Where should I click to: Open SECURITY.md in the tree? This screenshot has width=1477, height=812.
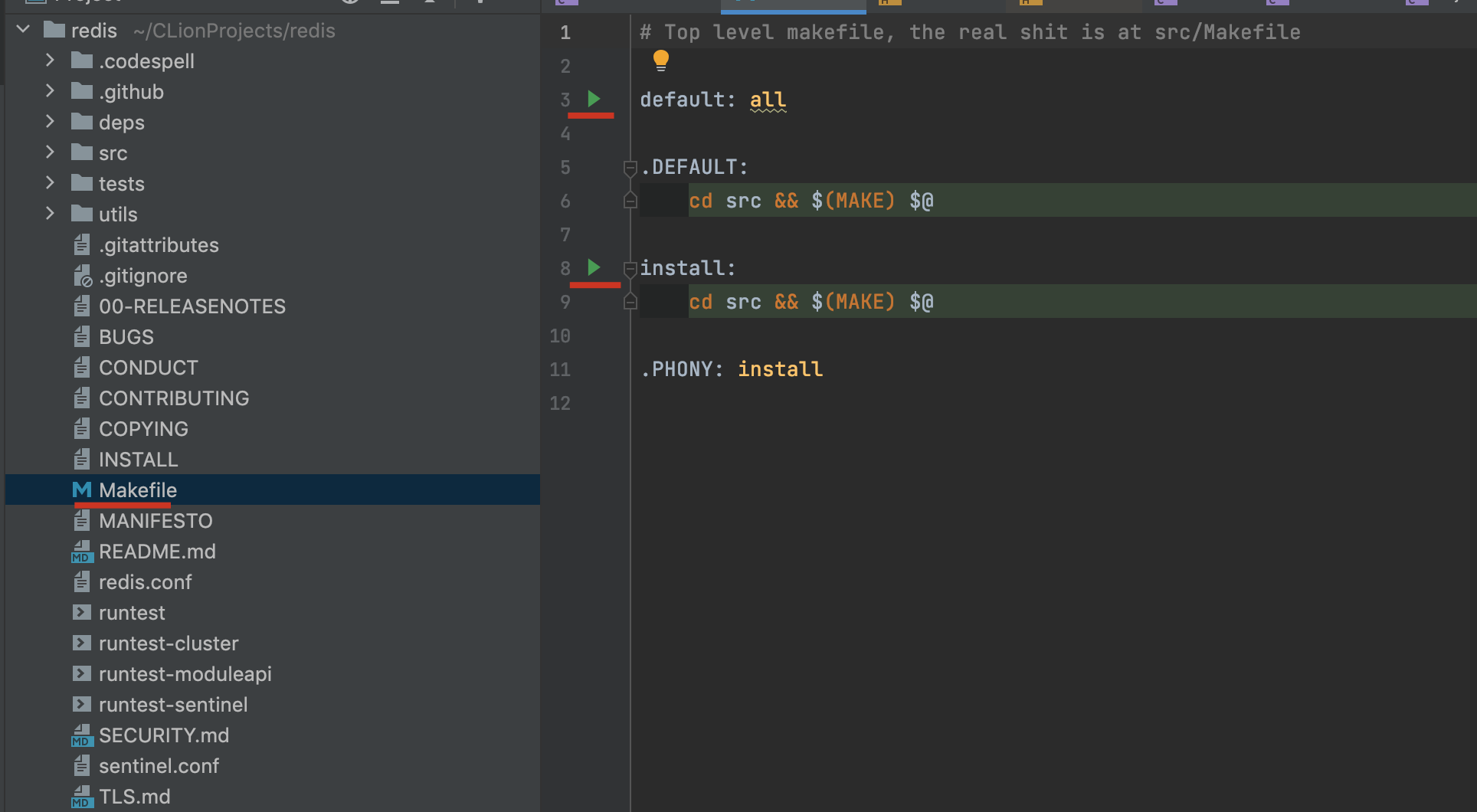pyautogui.click(x=164, y=735)
